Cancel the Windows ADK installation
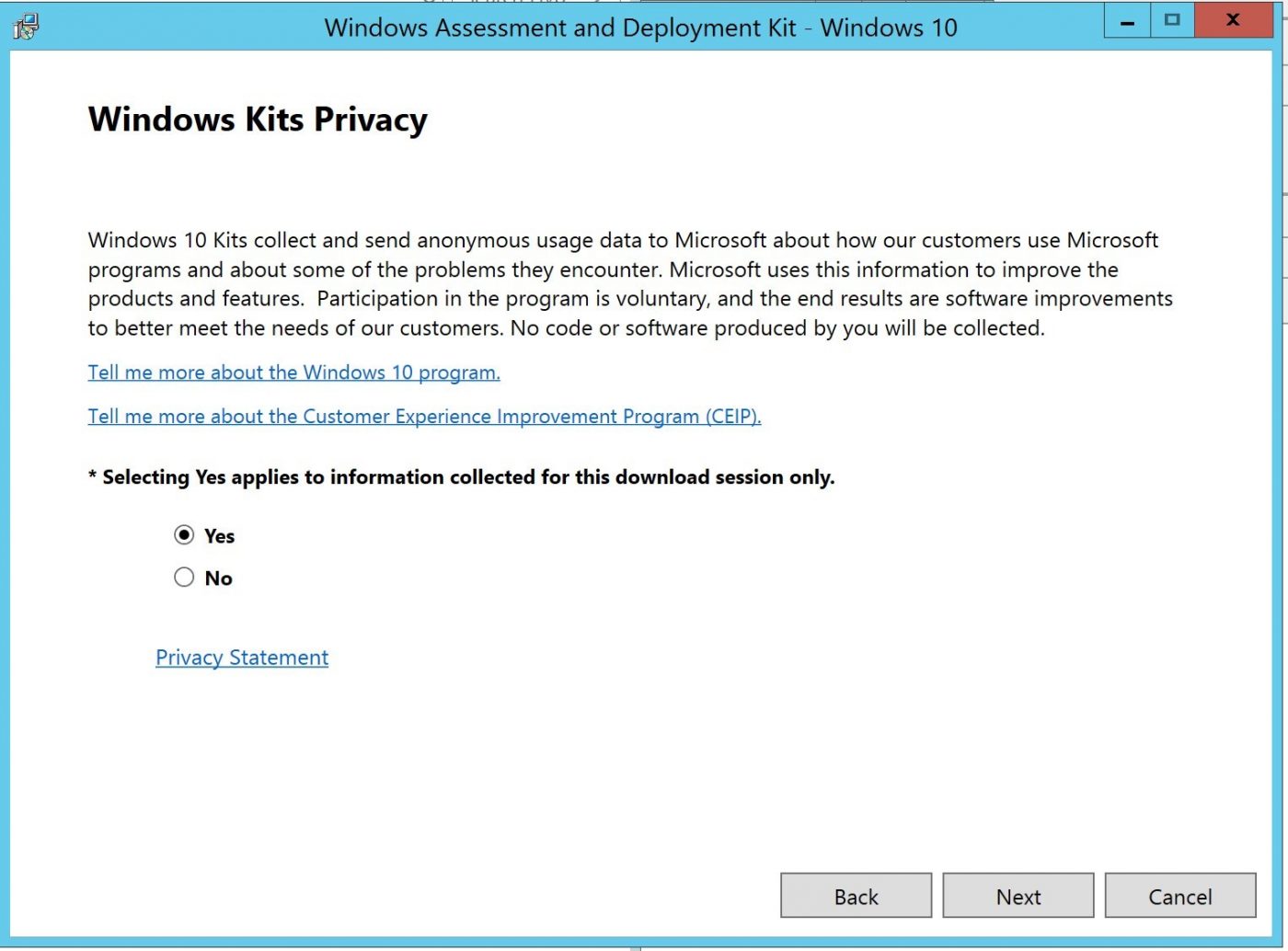This screenshot has height=951, width=1288. point(1180,895)
